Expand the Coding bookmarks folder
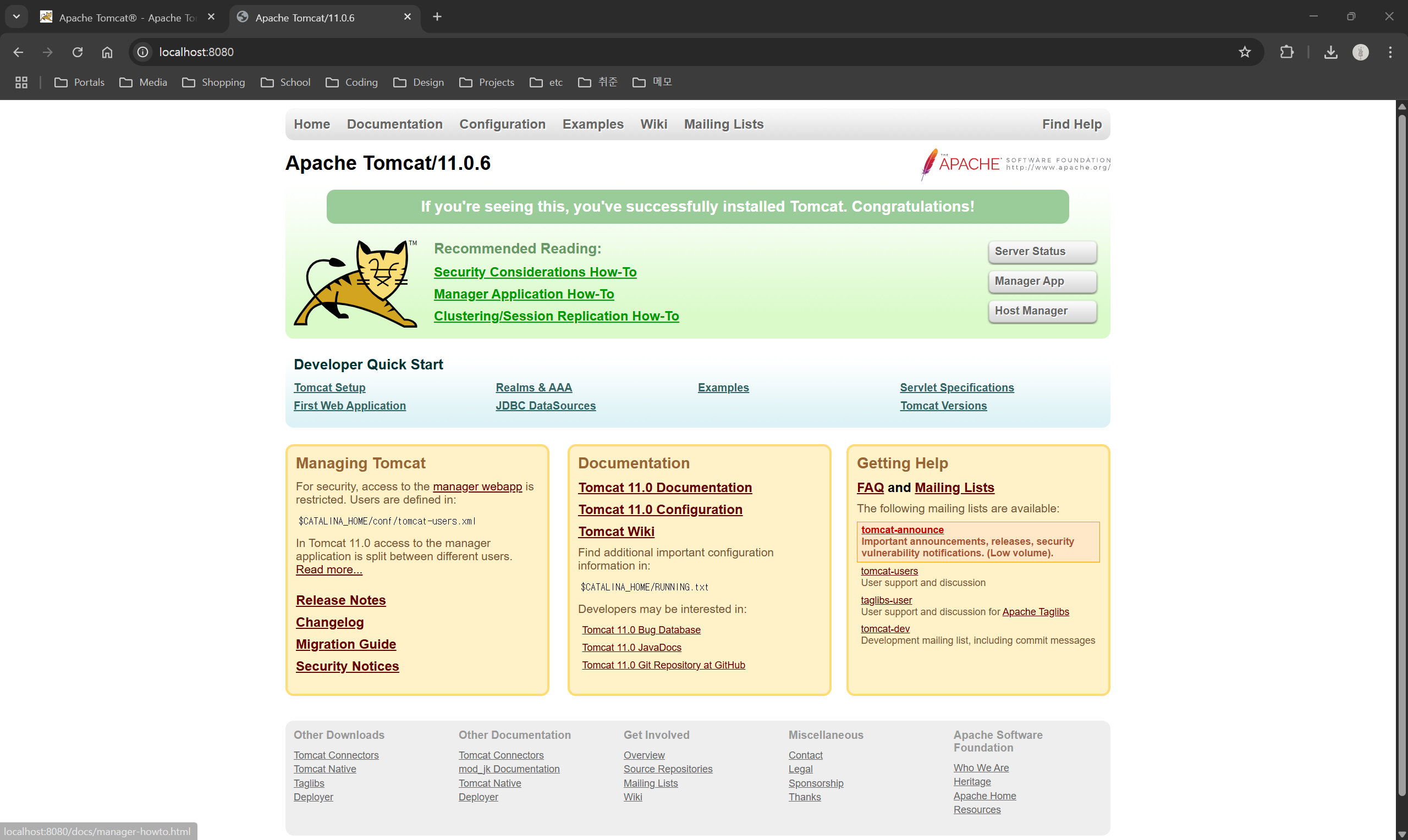This screenshot has height=840, width=1408. pyautogui.click(x=351, y=82)
